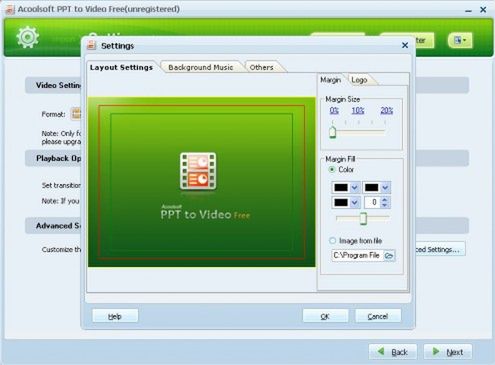Viewport: 495px width, 365px height.
Task: Confirm settings with the OK button
Action: coord(325,316)
